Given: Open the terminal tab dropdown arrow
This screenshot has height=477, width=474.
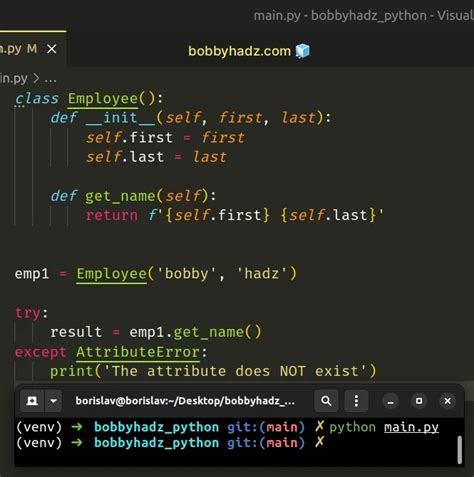Looking at the screenshot, I should click(53, 400).
